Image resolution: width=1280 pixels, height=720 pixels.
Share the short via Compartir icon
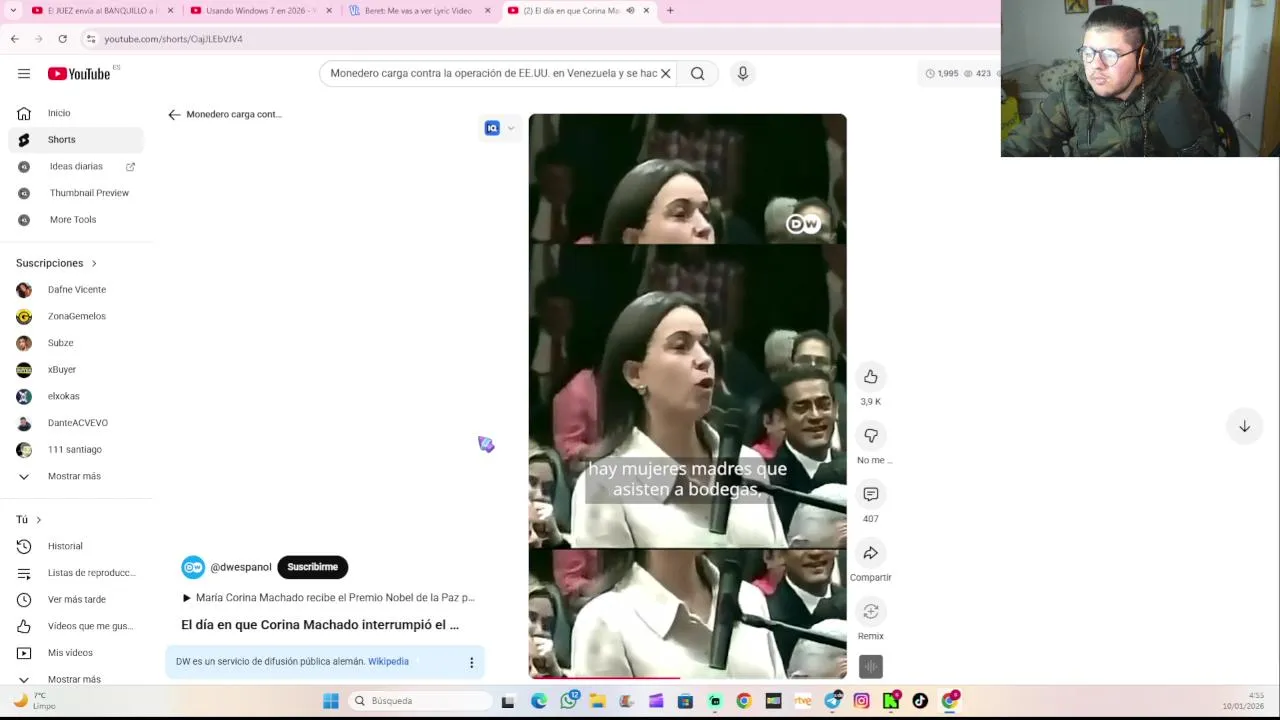point(871,553)
